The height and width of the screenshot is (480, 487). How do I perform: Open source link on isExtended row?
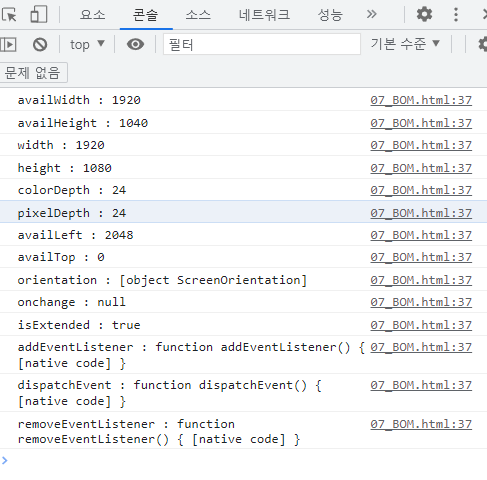point(421,325)
